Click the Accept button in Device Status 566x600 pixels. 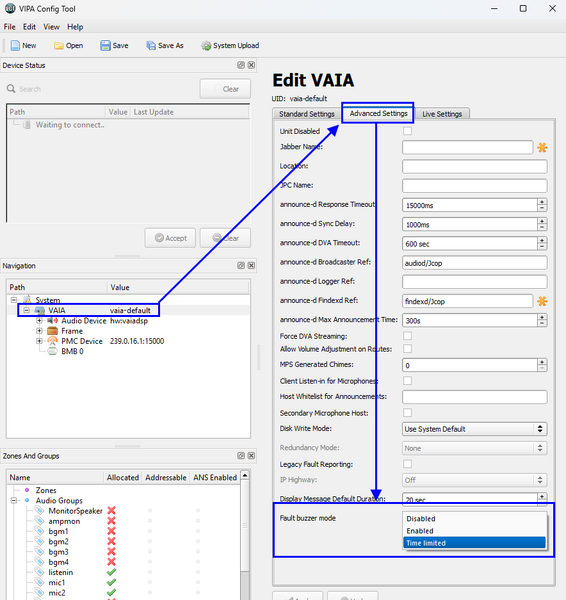pyautogui.click(x=170, y=238)
